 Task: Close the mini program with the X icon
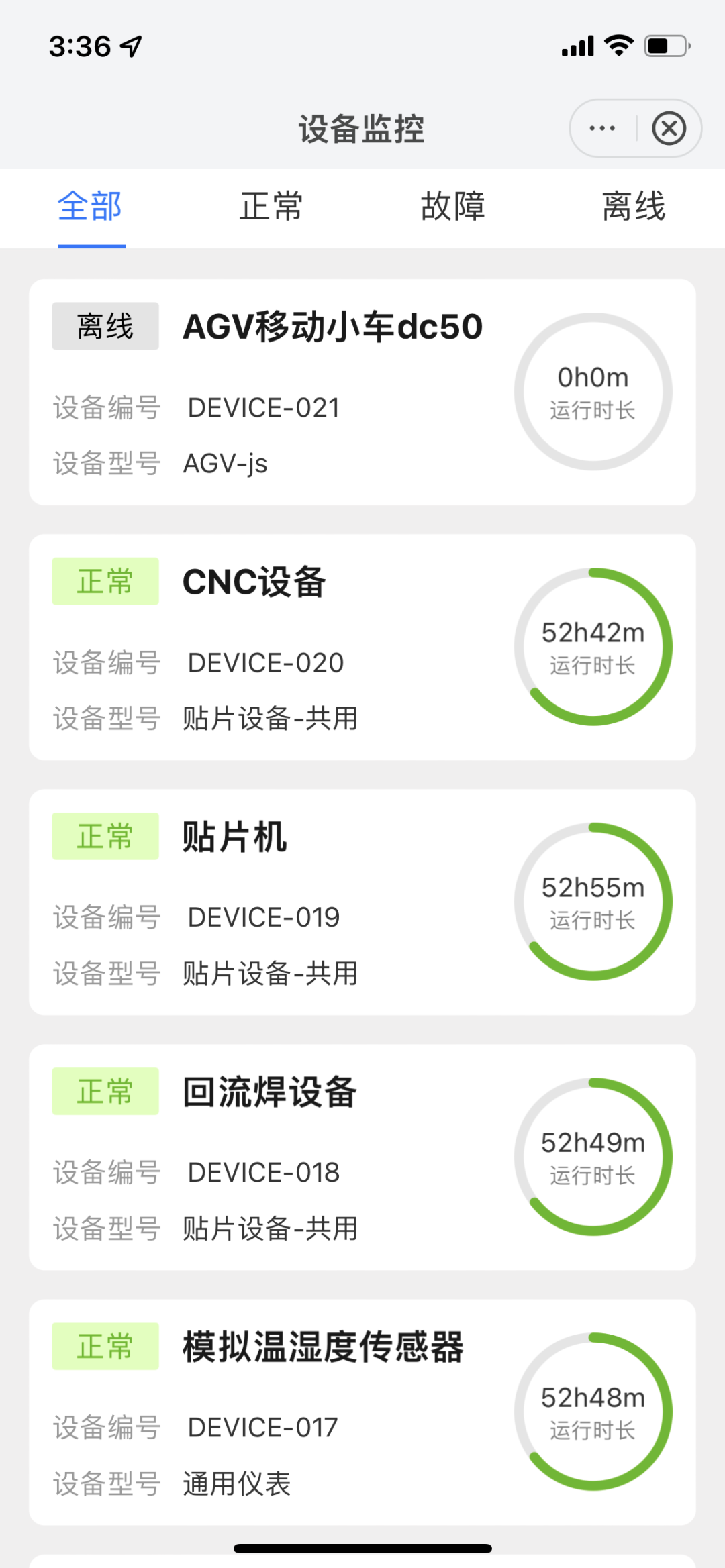669,128
